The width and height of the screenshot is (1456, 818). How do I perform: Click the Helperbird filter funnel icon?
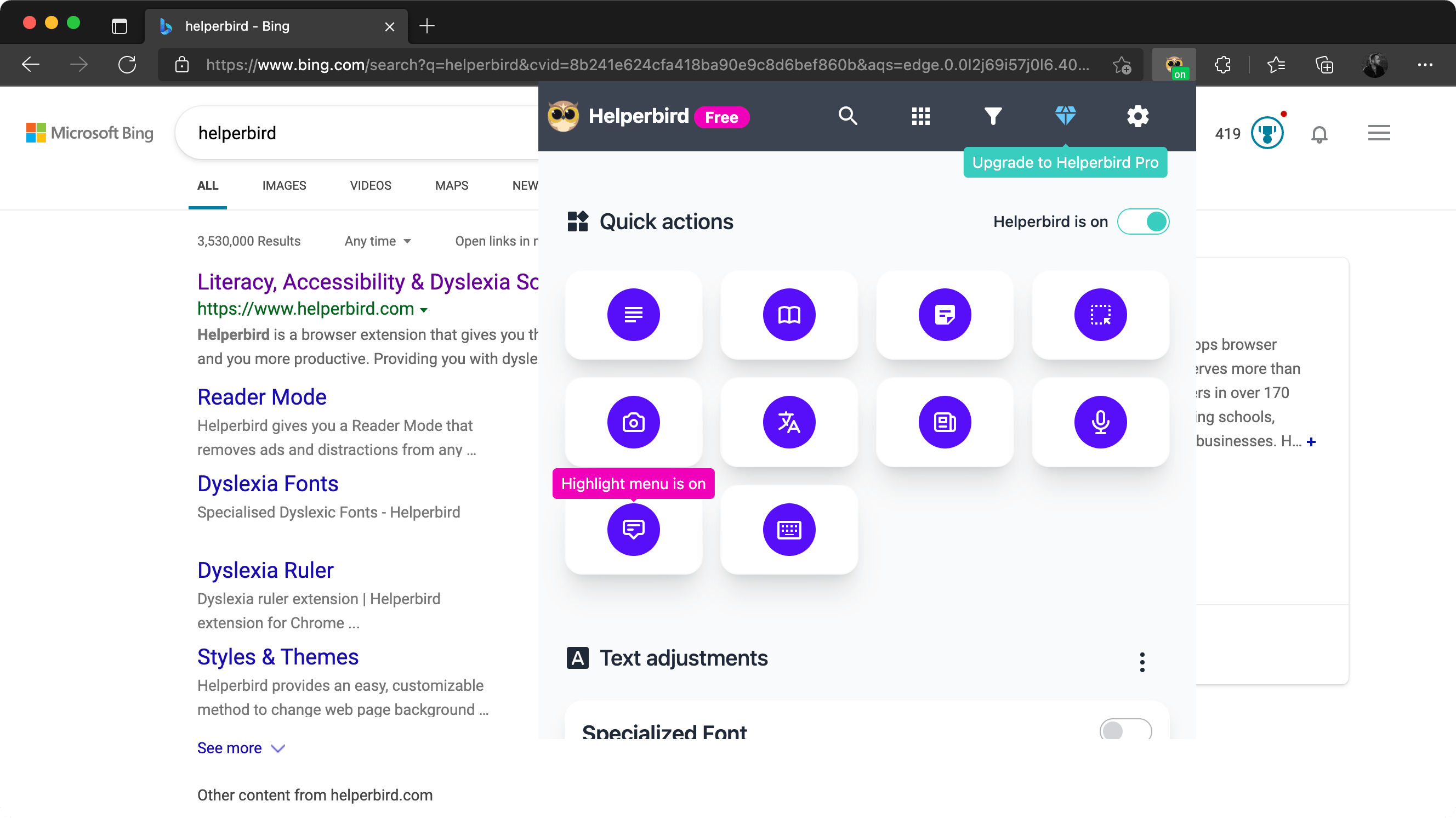[993, 116]
